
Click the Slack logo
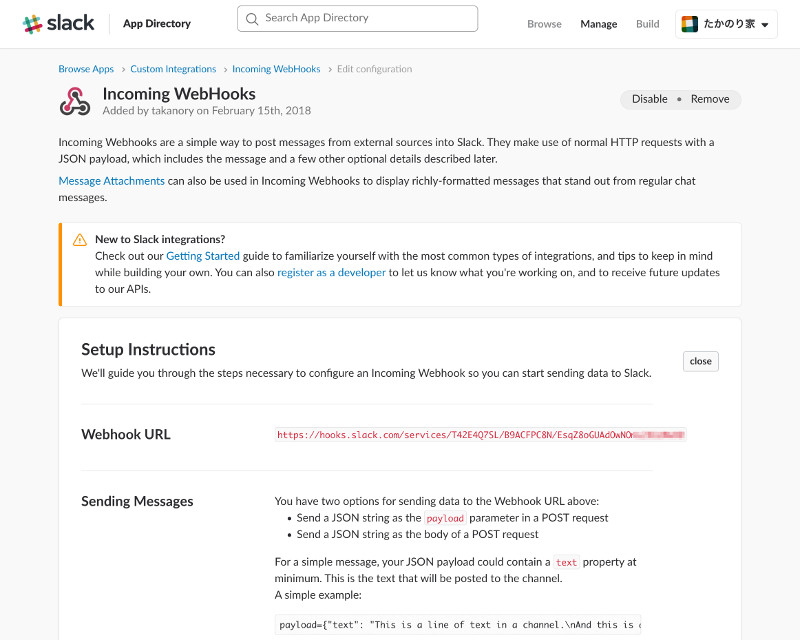coord(59,23)
